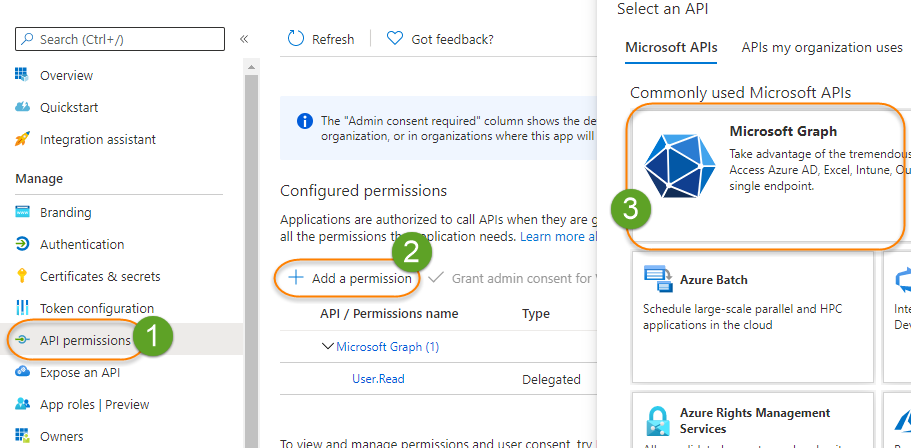
Task: Focus the Search (Ctrl+/) input field
Action: pos(120,40)
